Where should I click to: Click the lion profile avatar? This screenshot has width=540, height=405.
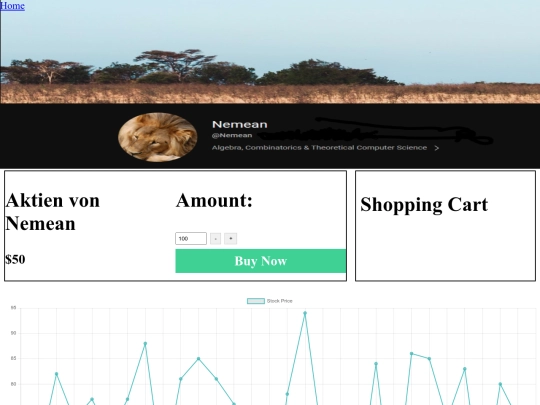click(158, 137)
